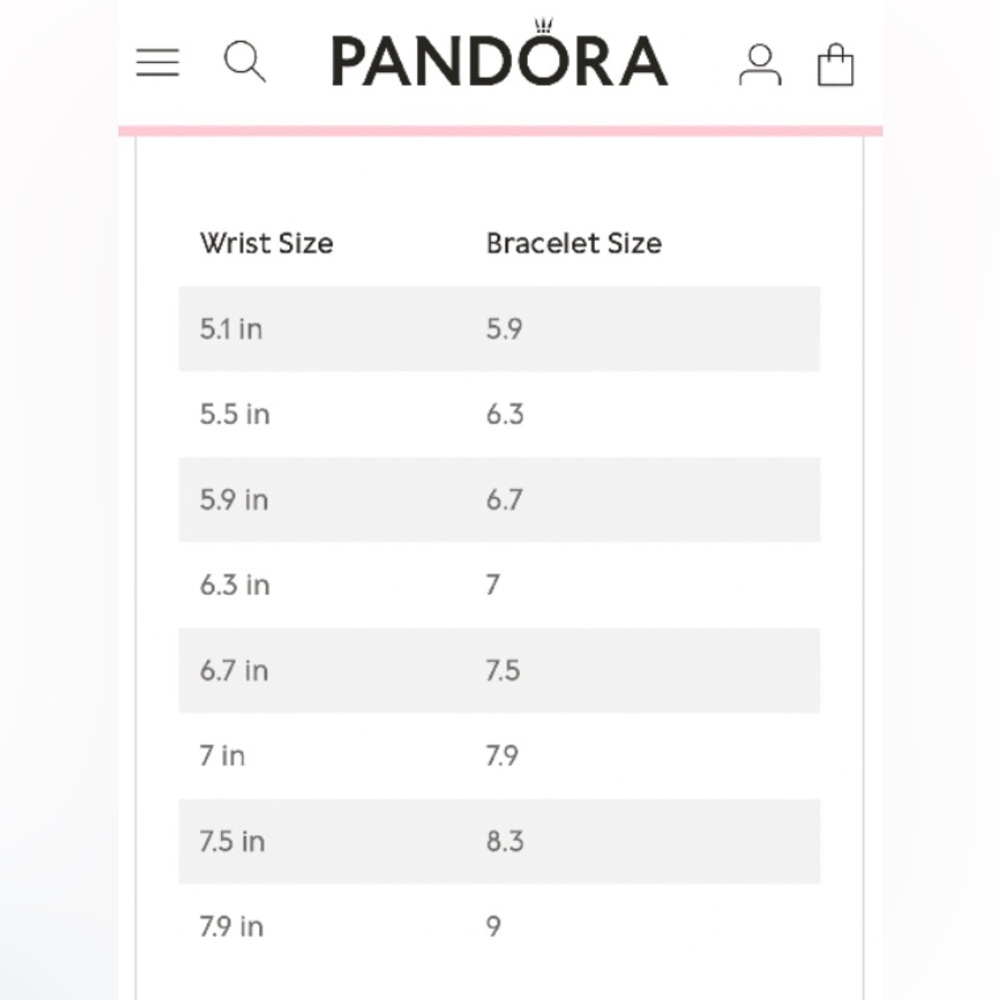
Task: Open the account profile icon
Action: [x=760, y=64]
